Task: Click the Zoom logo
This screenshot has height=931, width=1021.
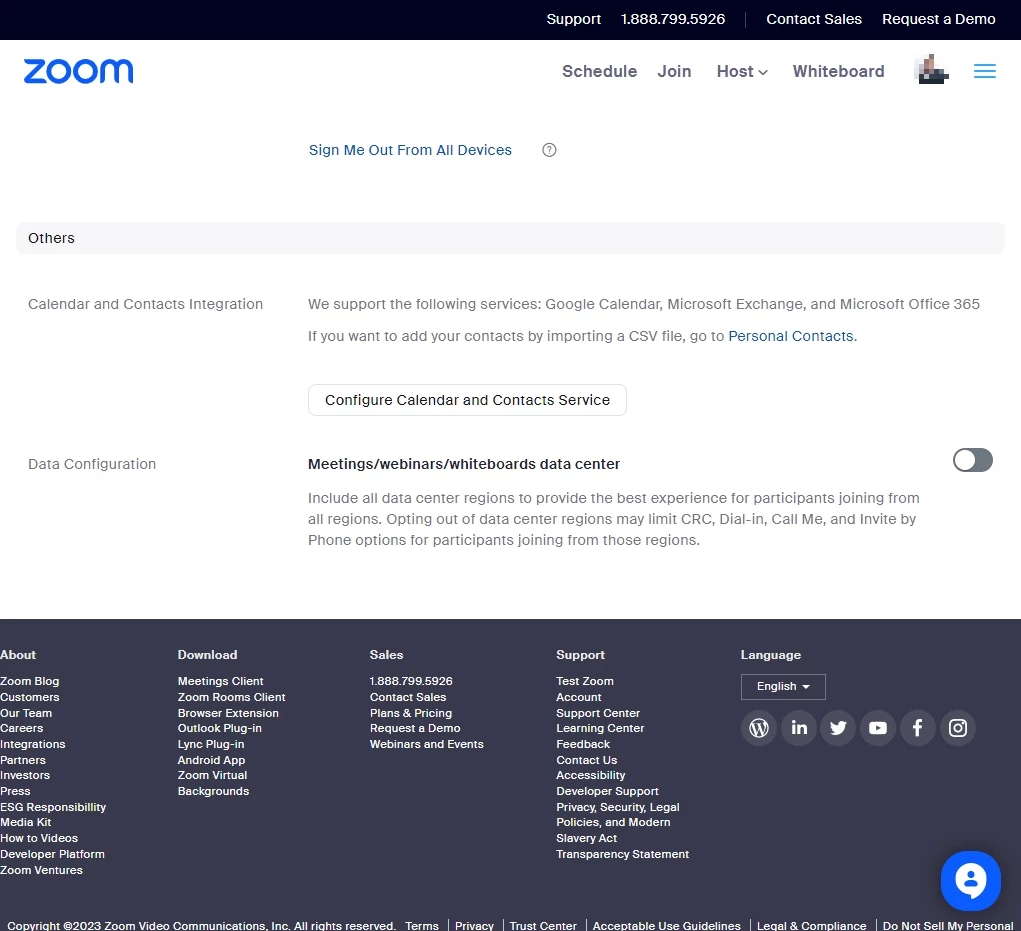Action: pos(78,71)
